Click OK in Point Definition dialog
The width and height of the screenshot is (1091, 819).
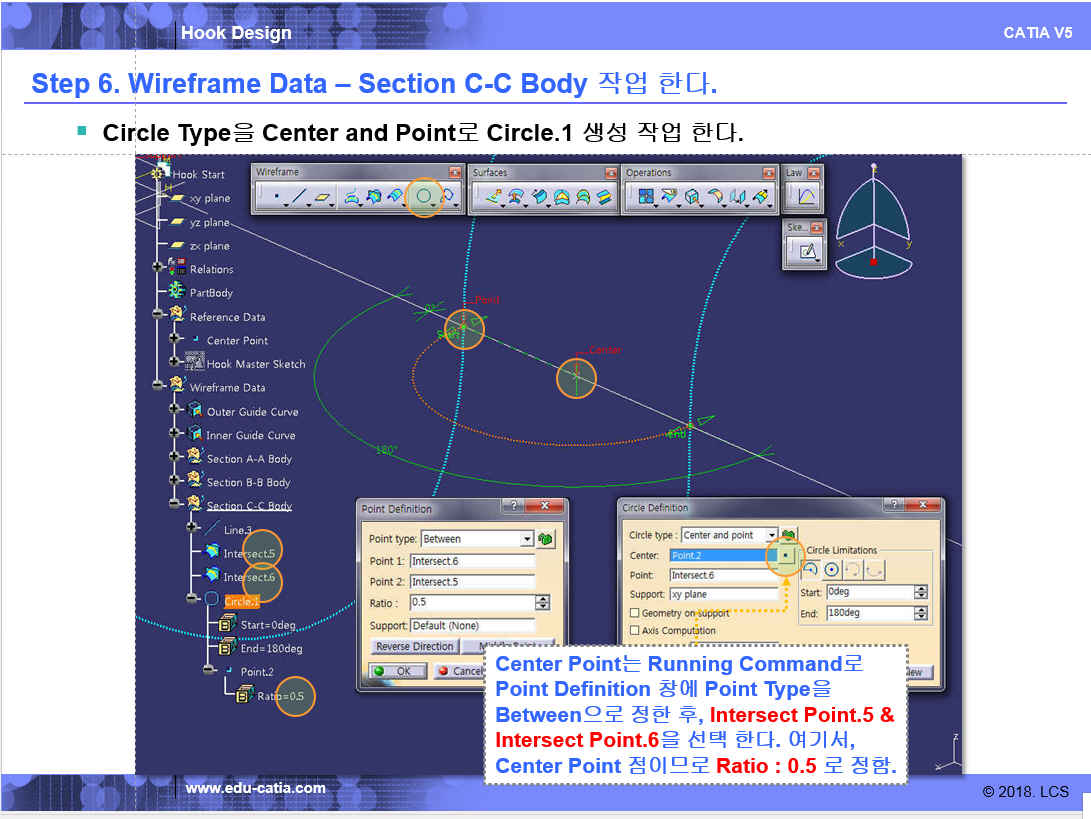coord(398,671)
